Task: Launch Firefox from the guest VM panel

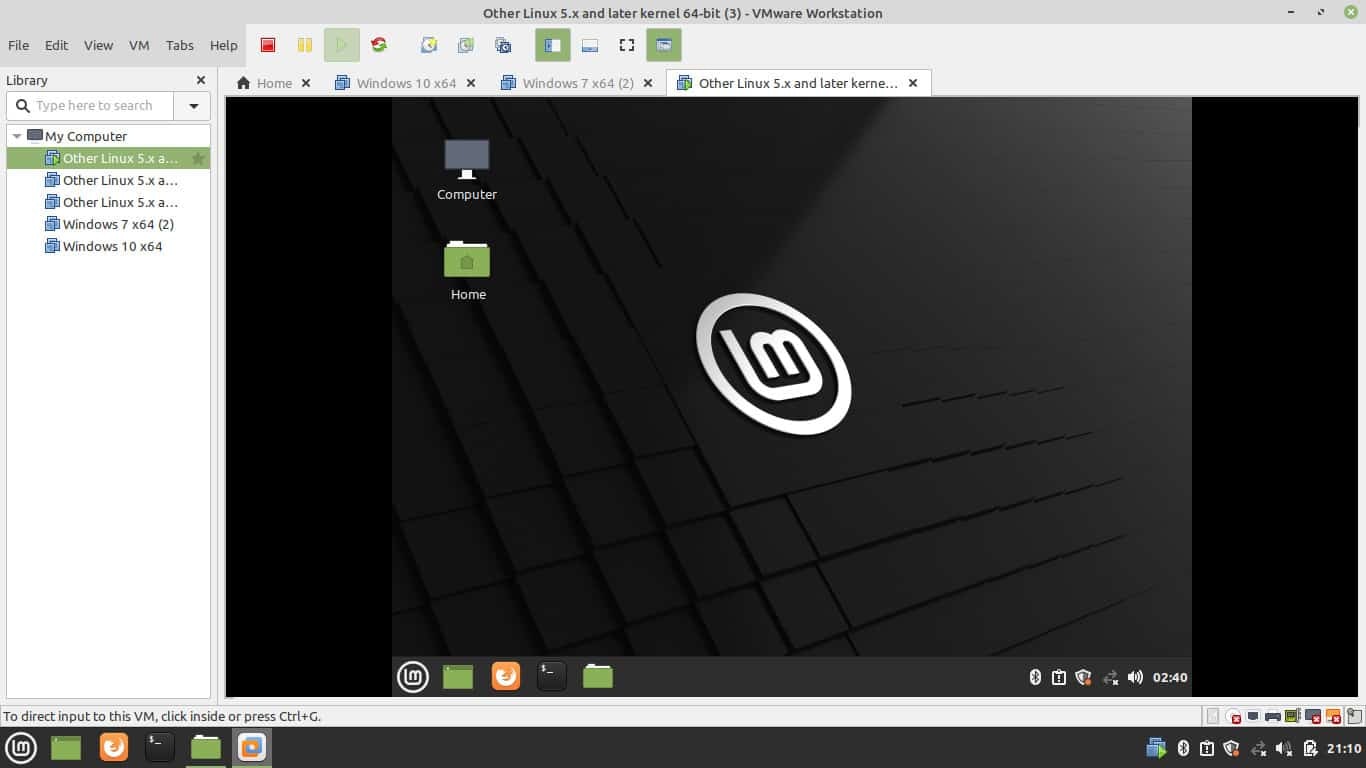Action: coord(506,677)
